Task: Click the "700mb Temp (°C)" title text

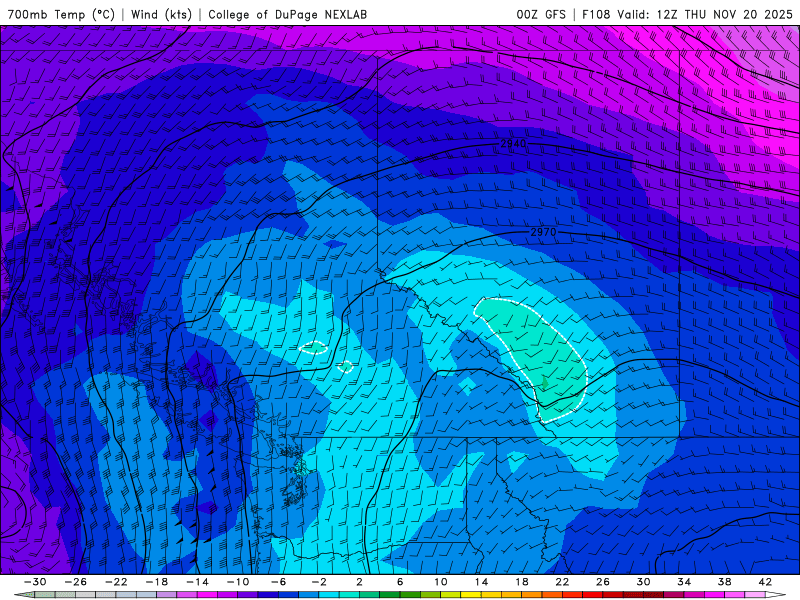Action: [61, 14]
